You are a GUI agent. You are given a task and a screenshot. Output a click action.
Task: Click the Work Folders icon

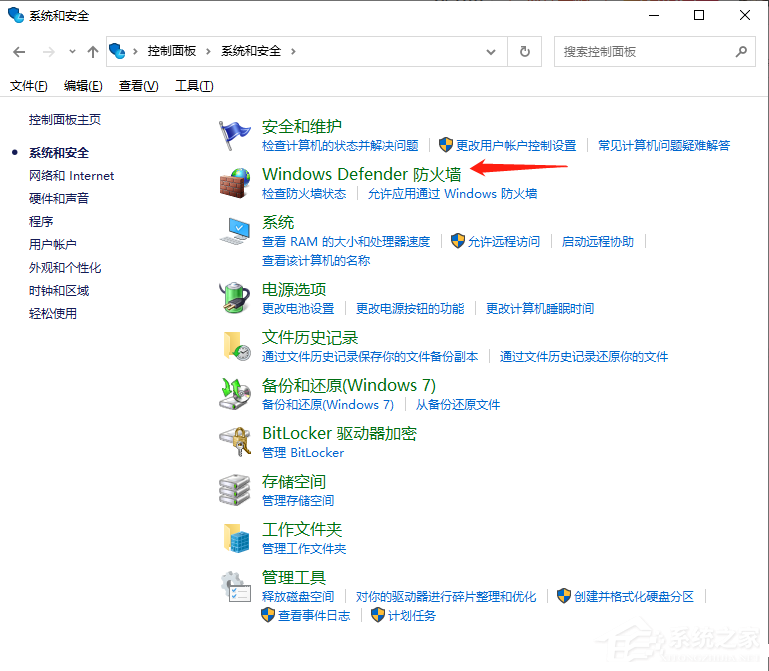pos(235,538)
